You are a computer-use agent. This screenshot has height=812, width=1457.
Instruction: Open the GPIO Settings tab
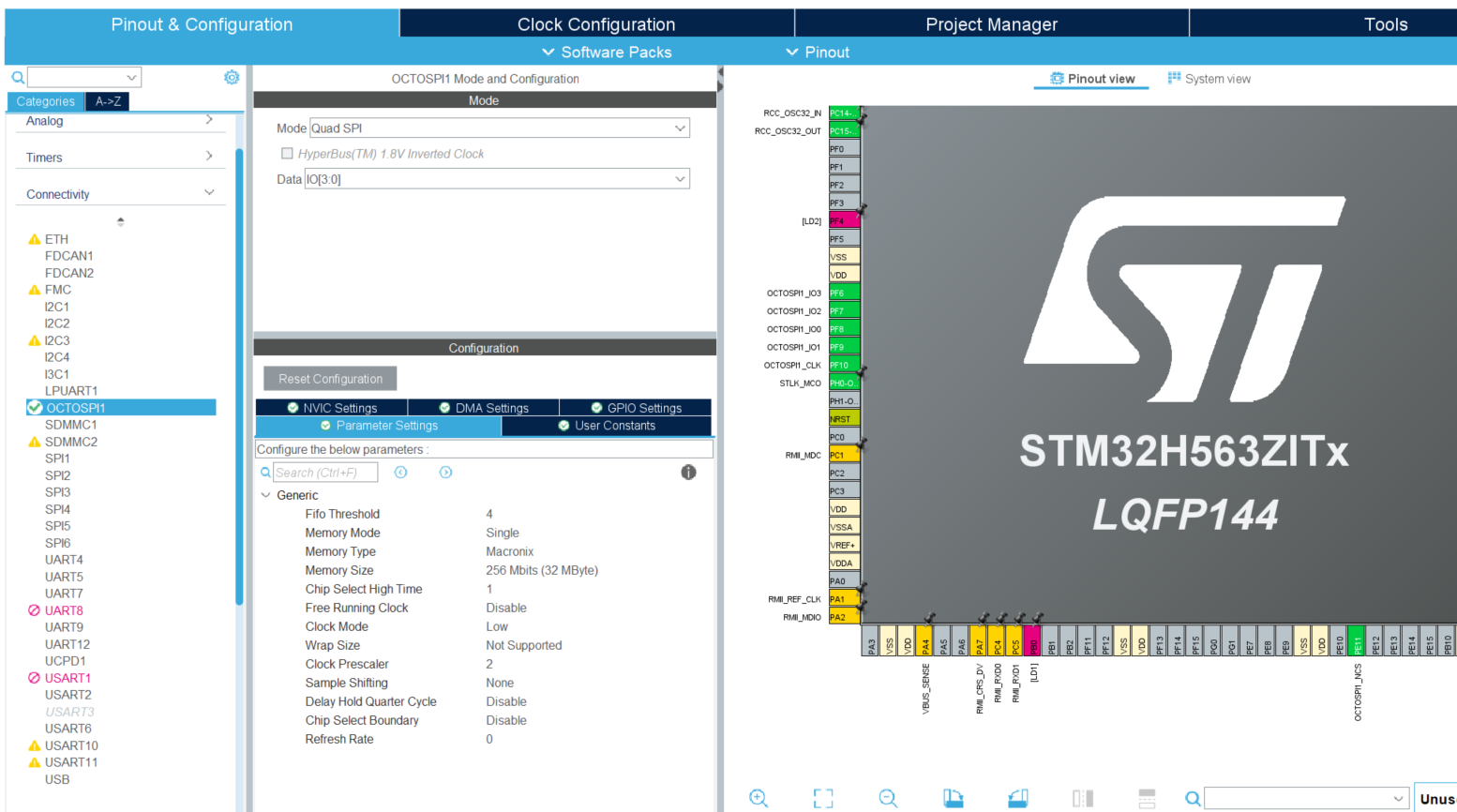coord(636,407)
